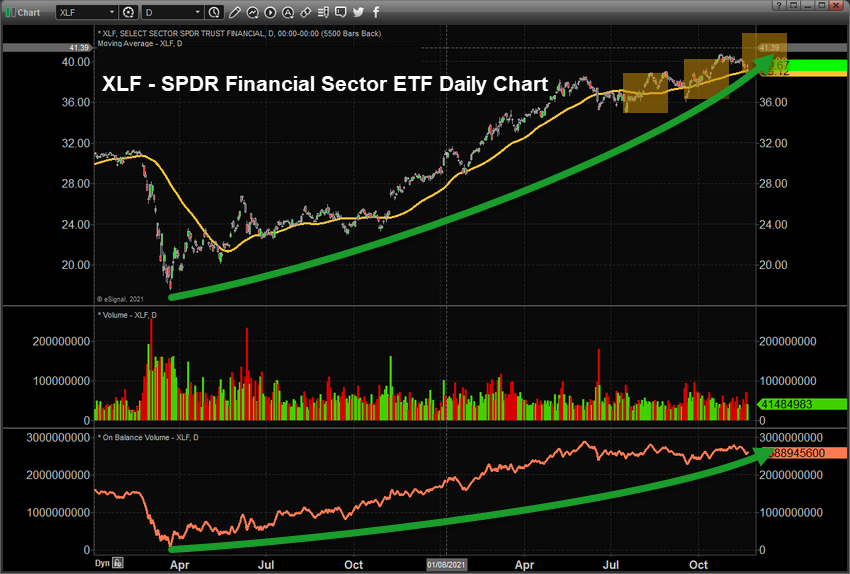This screenshot has height=574, width=850.
Task: Close the chart window
Action: (837, 5)
